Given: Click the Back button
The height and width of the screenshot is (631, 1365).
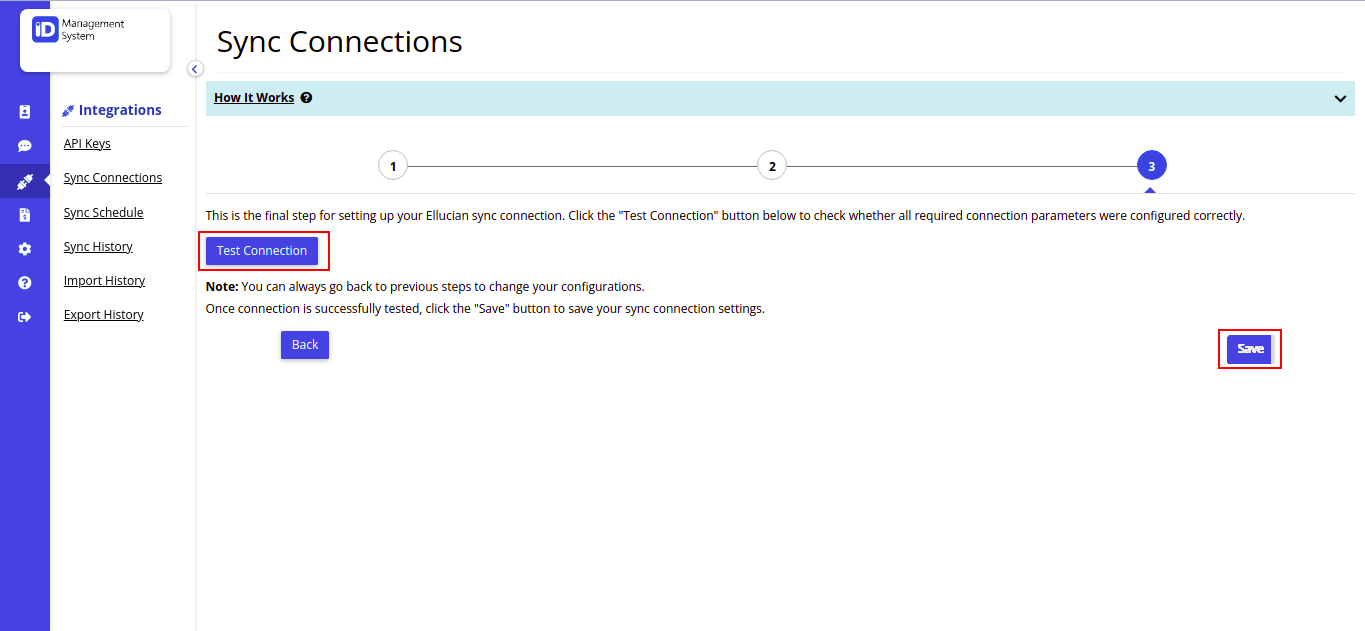Looking at the screenshot, I should [304, 344].
